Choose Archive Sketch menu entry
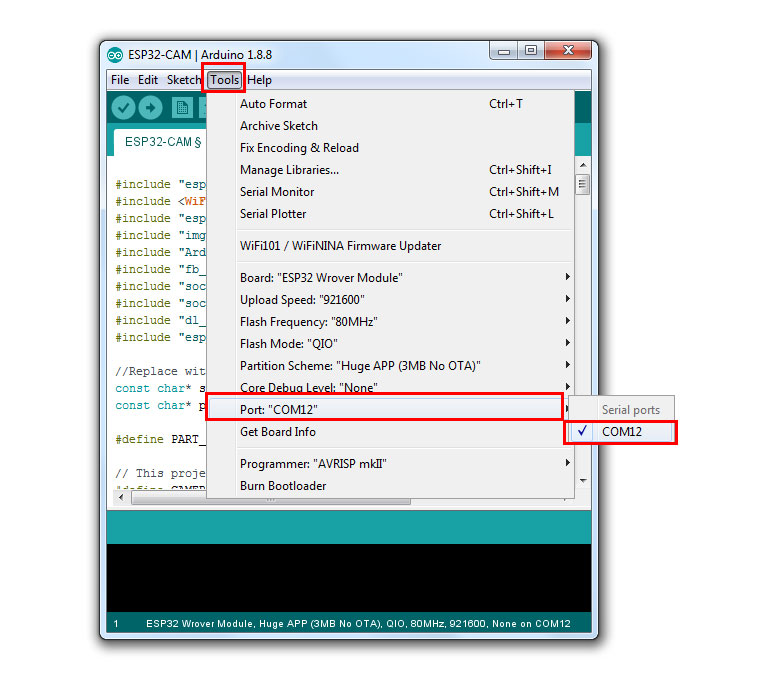The height and width of the screenshot is (678, 760). [390, 126]
